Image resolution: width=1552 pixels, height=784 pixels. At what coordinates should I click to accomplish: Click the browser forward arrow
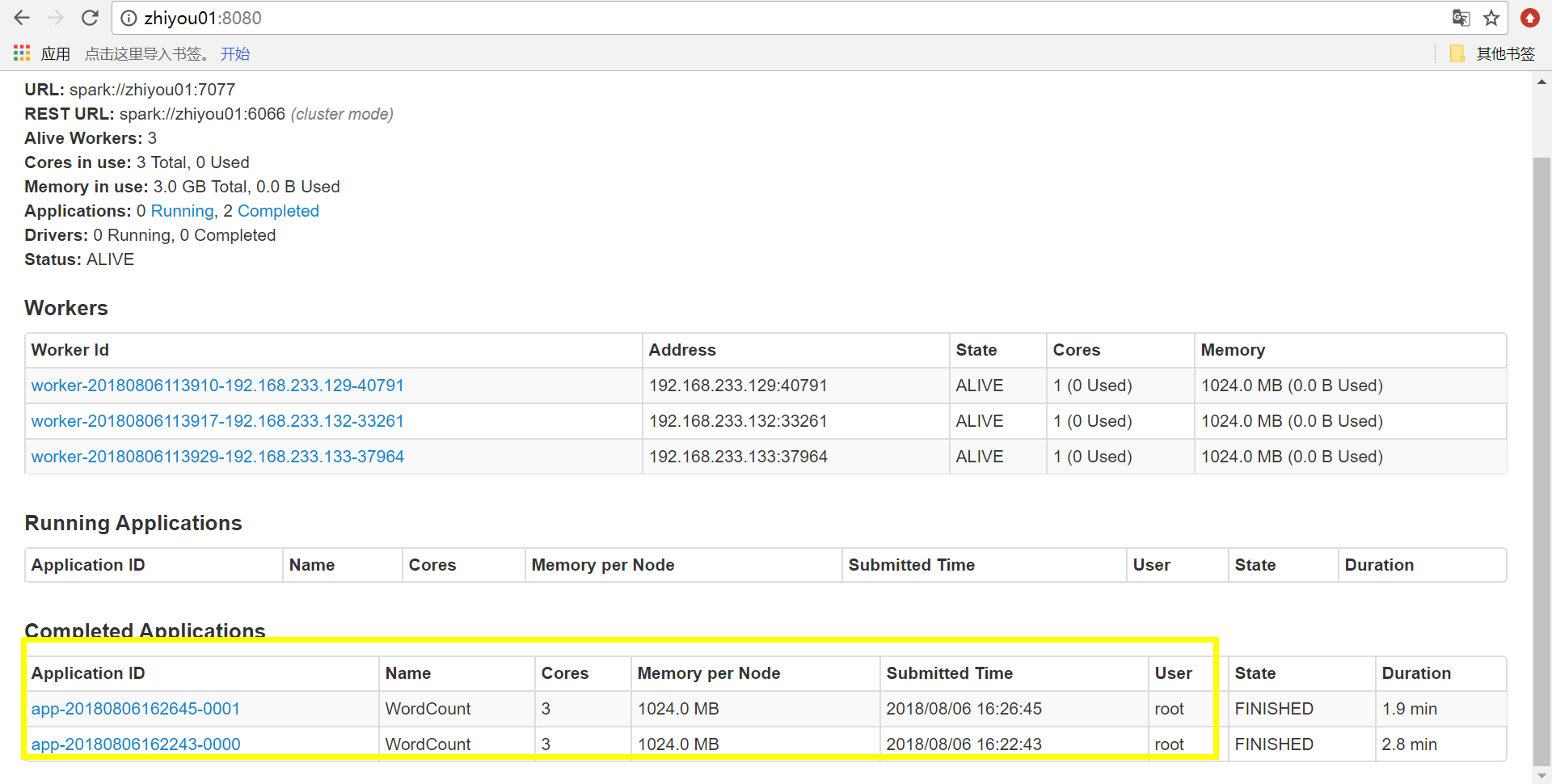tap(56, 18)
